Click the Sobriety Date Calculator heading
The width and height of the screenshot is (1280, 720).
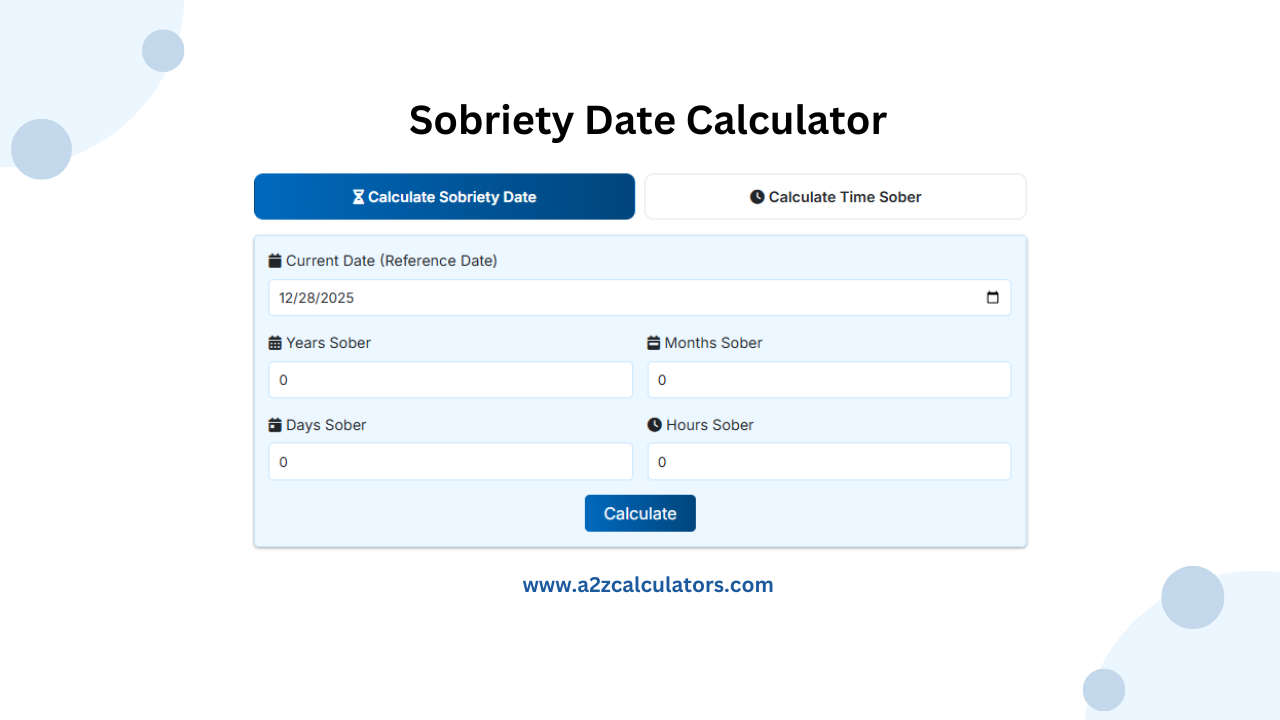[648, 120]
